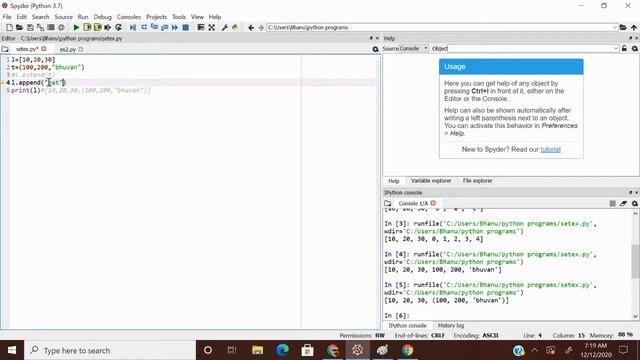The height and width of the screenshot is (360, 640).
Task: Select the setex.py editor tab
Action: 27,49
